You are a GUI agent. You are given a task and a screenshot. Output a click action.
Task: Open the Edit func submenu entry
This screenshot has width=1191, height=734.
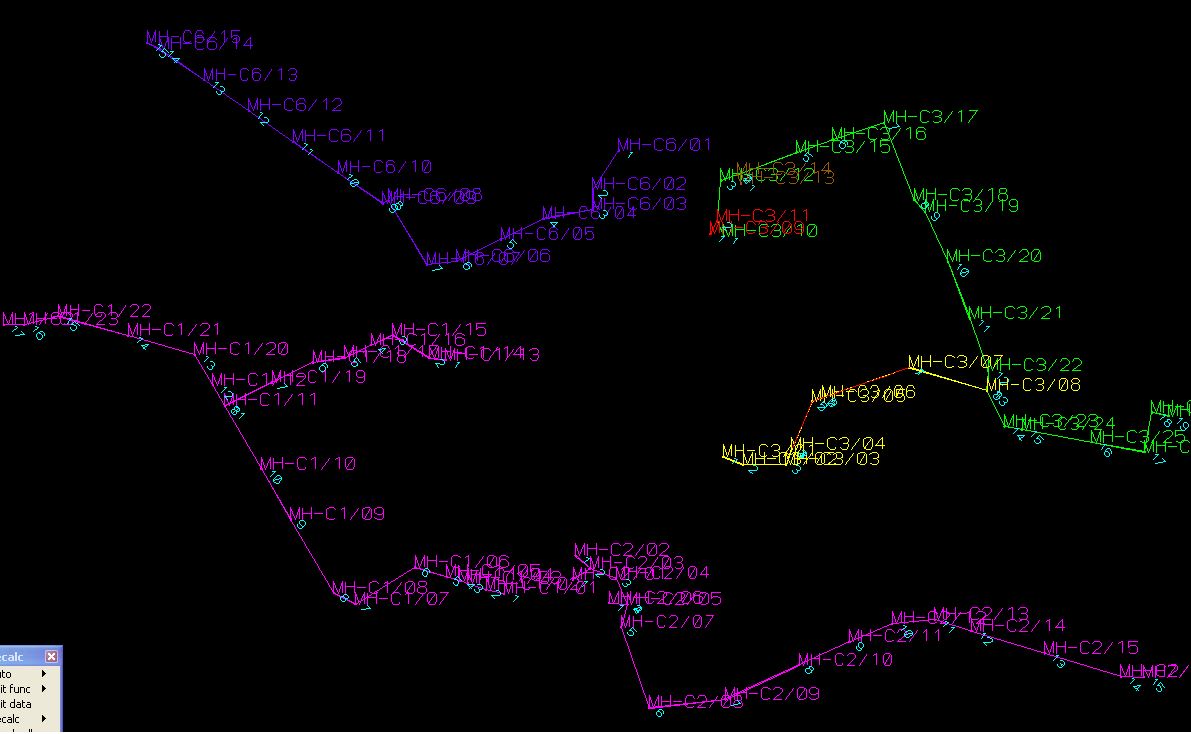pyautogui.click(x=25, y=688)
